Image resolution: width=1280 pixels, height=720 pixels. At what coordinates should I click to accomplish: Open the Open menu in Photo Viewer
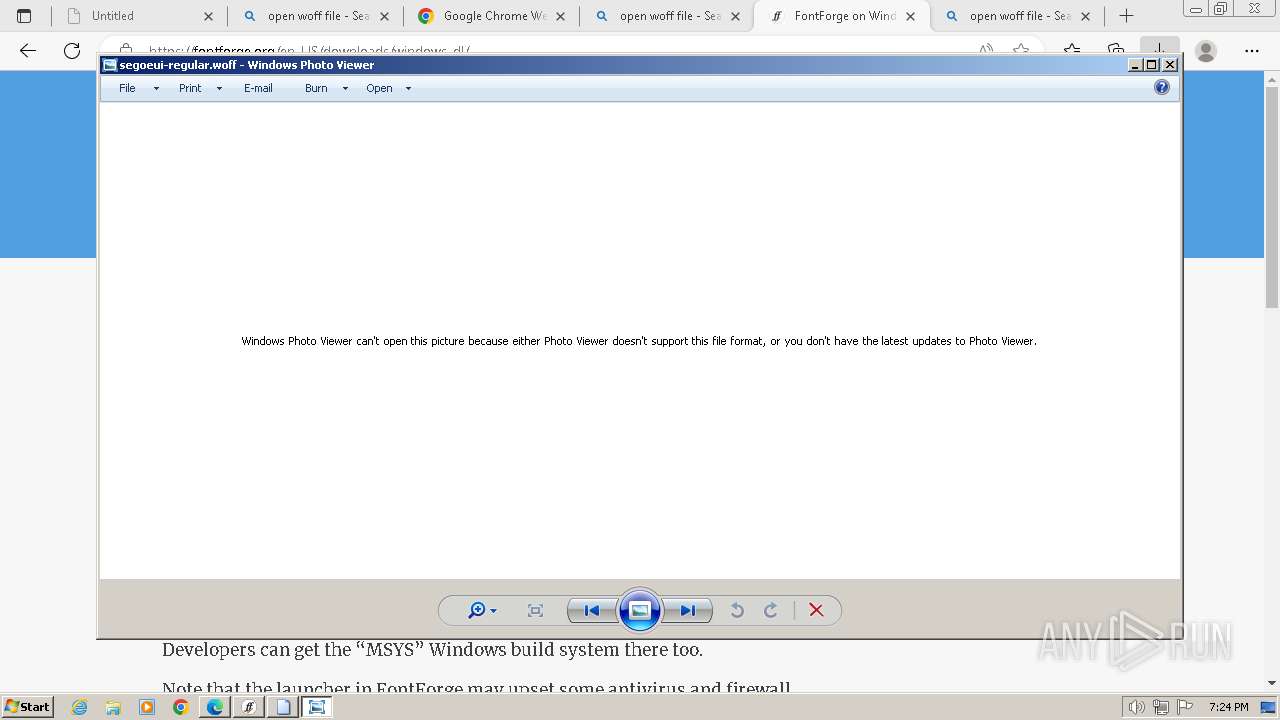click(379, 88)
